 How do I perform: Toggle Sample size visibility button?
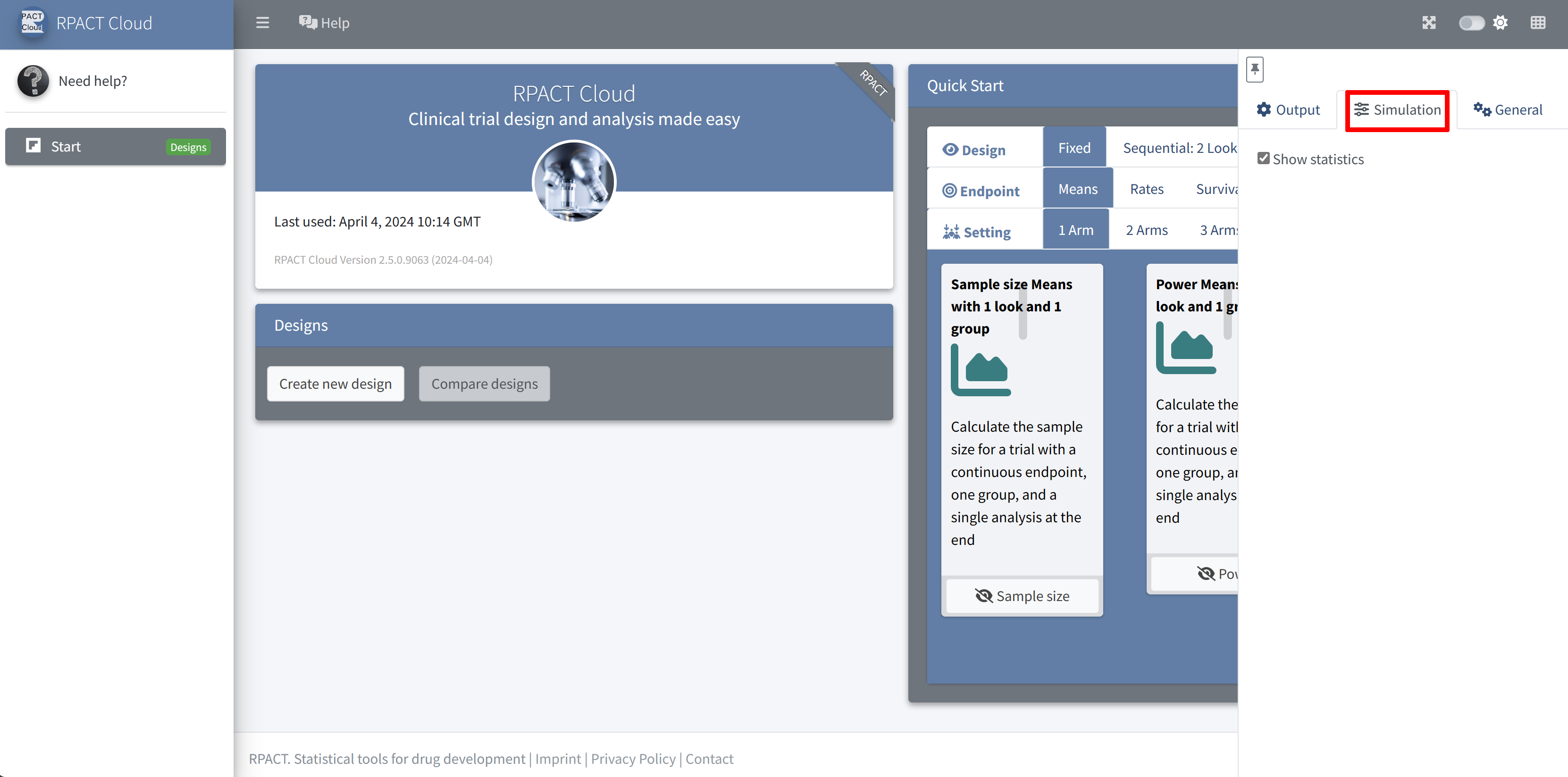point(1022,596)
